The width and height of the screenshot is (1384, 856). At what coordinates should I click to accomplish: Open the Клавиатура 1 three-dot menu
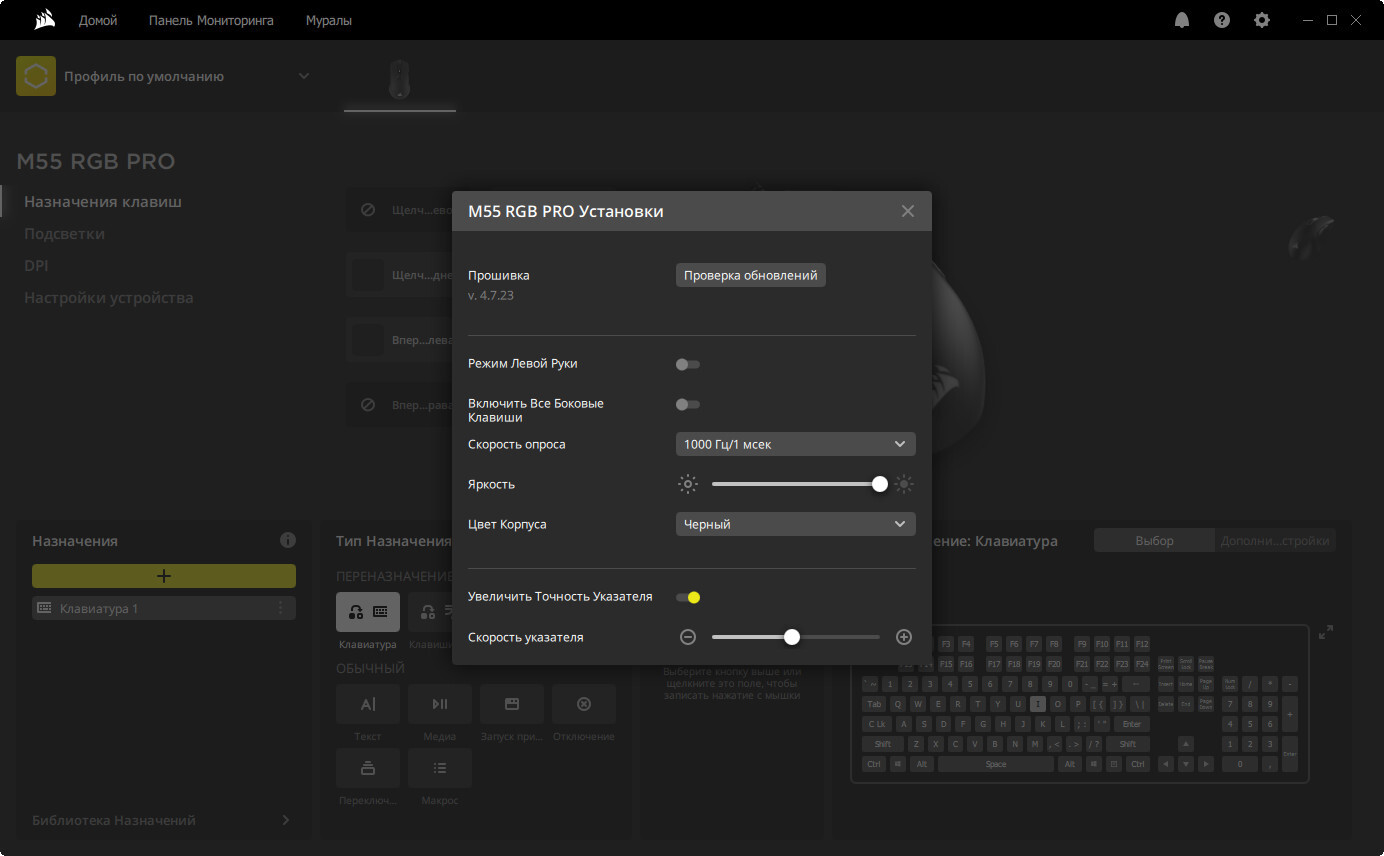(x=280, y=608)
